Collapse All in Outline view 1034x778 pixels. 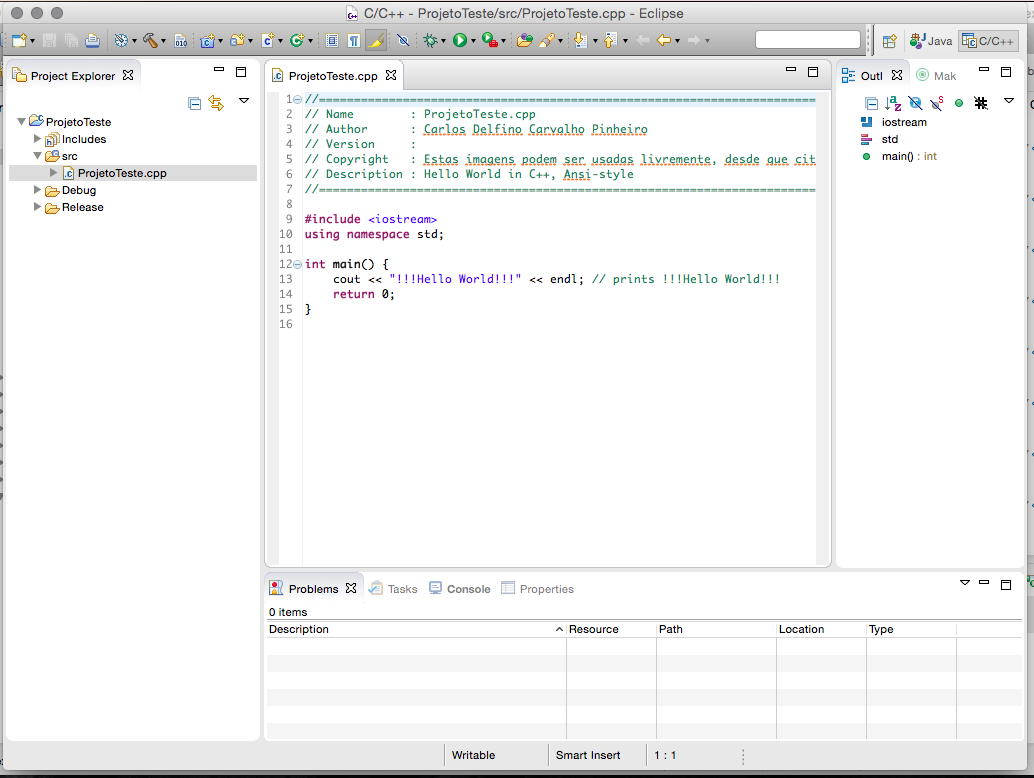[x=871, y=103]
